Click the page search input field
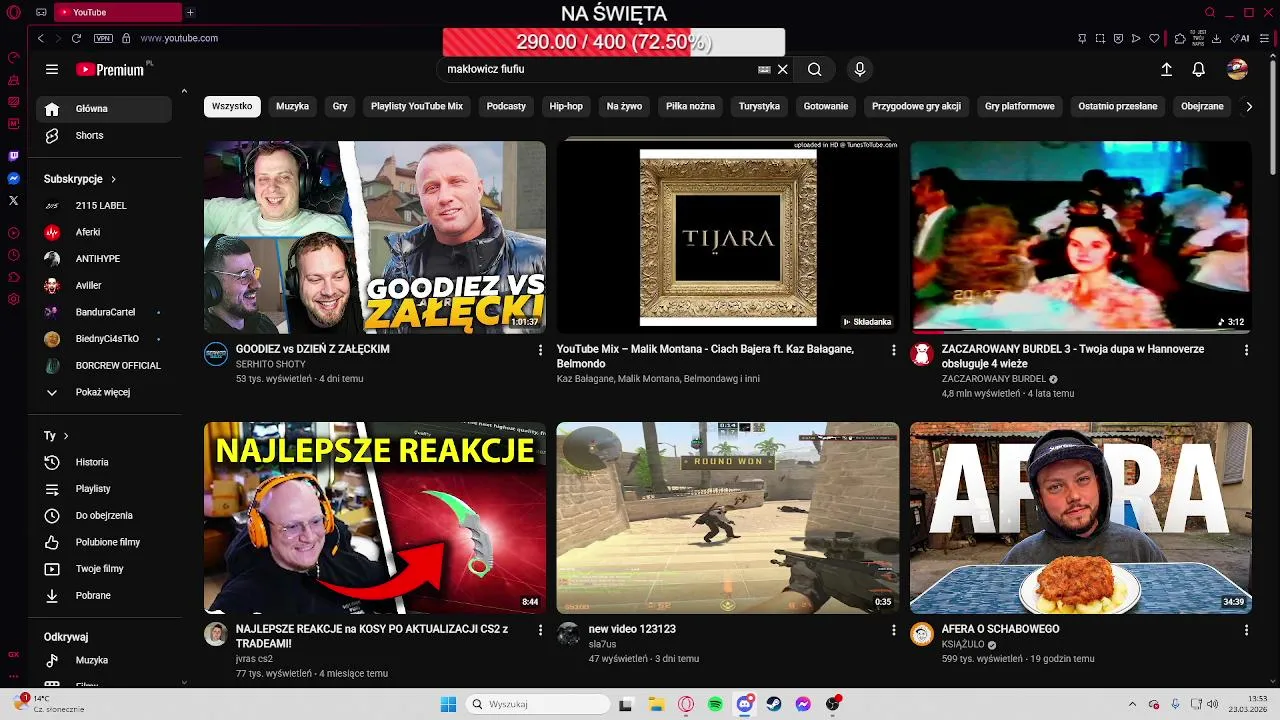 click(x=600, y=70)
